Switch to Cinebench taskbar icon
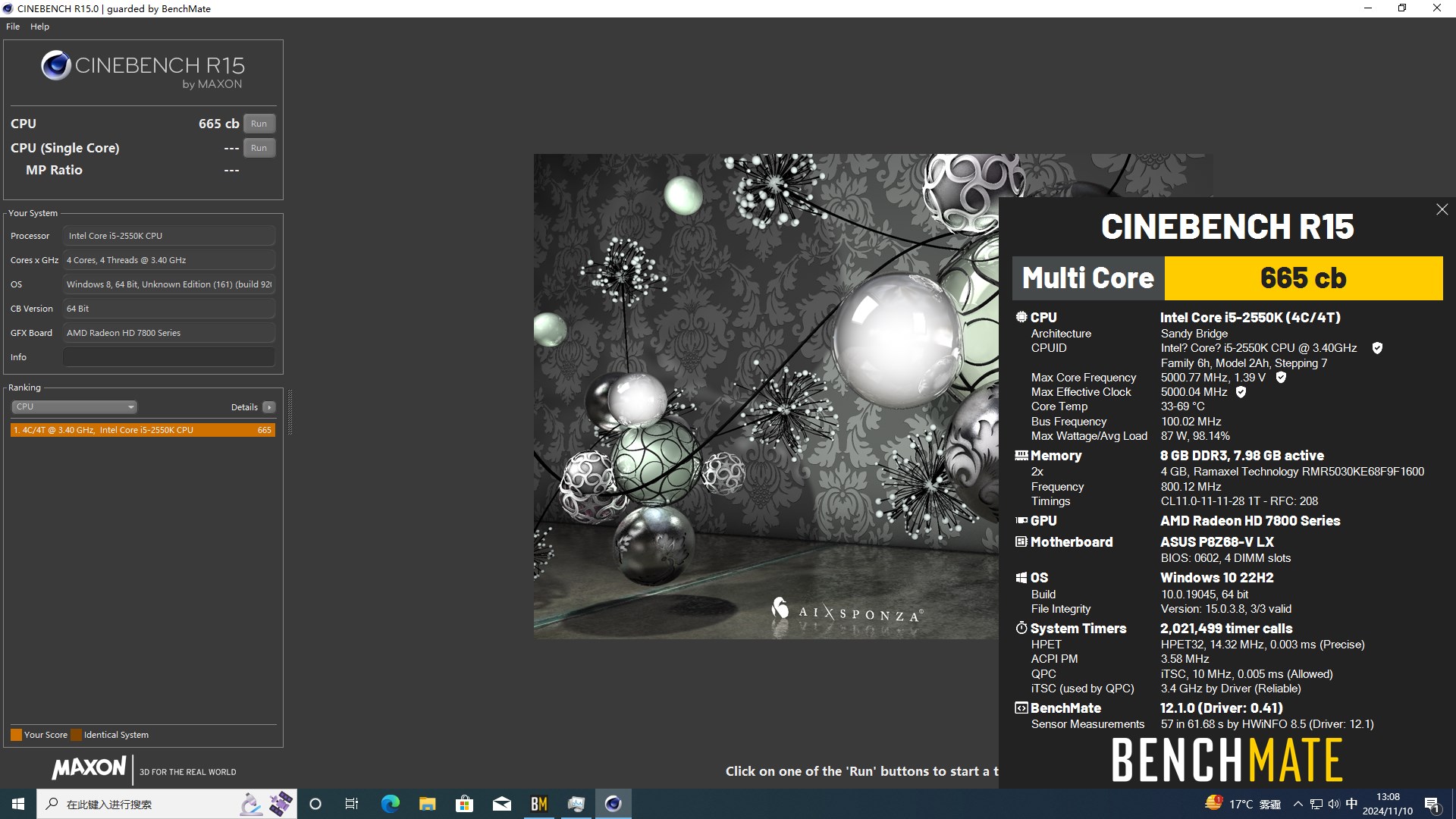 (x=613, y=804)
